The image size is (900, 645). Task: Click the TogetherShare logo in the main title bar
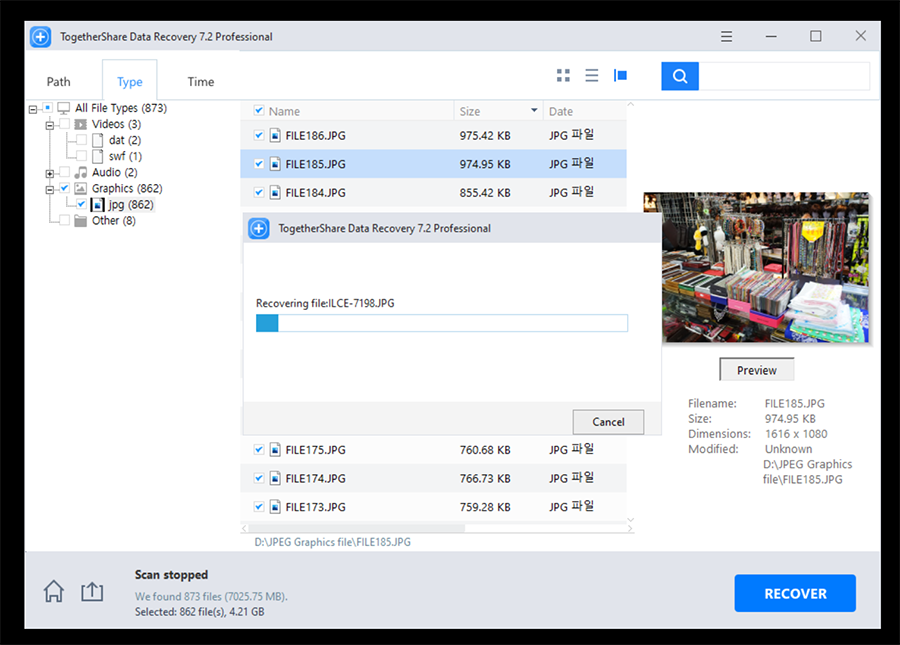coord(40,37)
